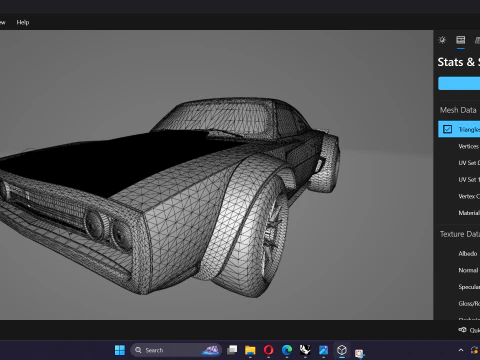
Task: Select the UV Set 0 row
Action: coord(459,163)
